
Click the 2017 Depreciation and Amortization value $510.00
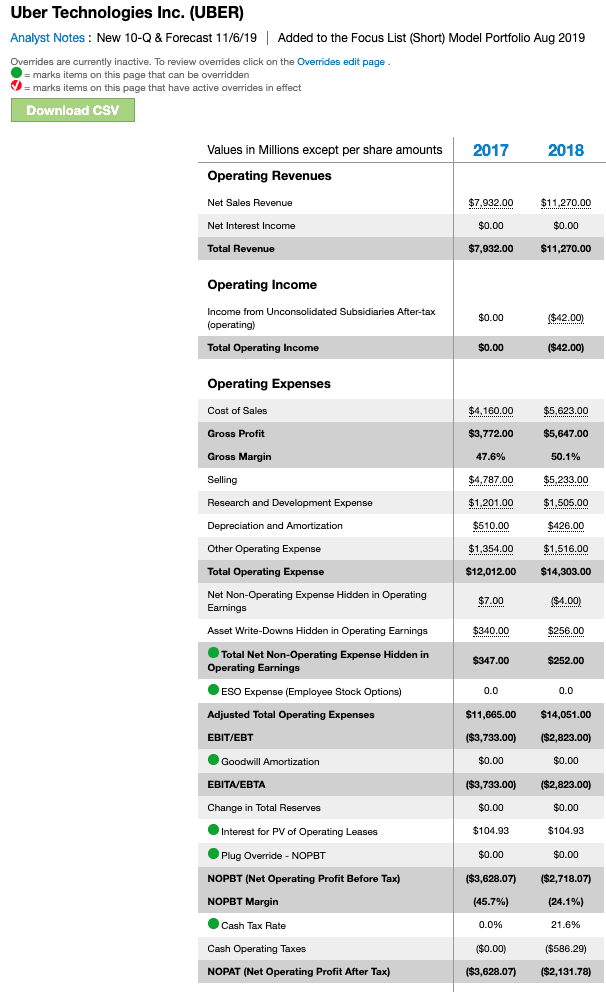491,526
